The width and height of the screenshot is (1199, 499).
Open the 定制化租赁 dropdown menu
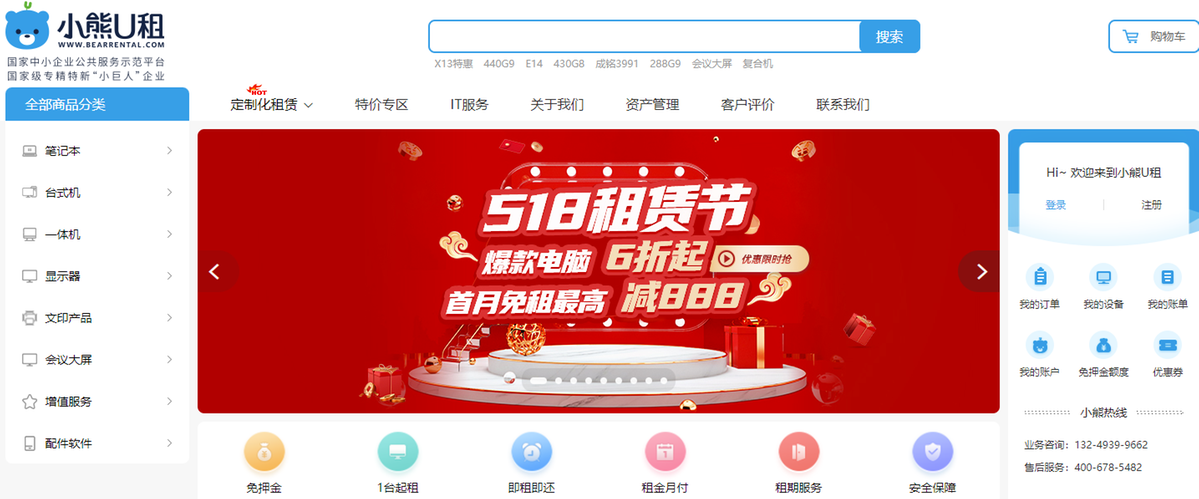click(x=271, y=105)
